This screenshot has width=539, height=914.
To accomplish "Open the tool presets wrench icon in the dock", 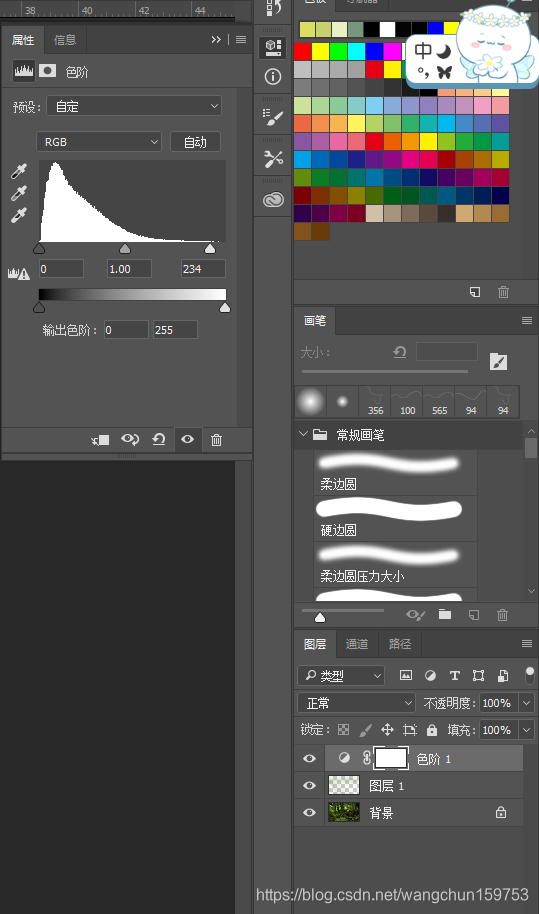I will point(273,159).
